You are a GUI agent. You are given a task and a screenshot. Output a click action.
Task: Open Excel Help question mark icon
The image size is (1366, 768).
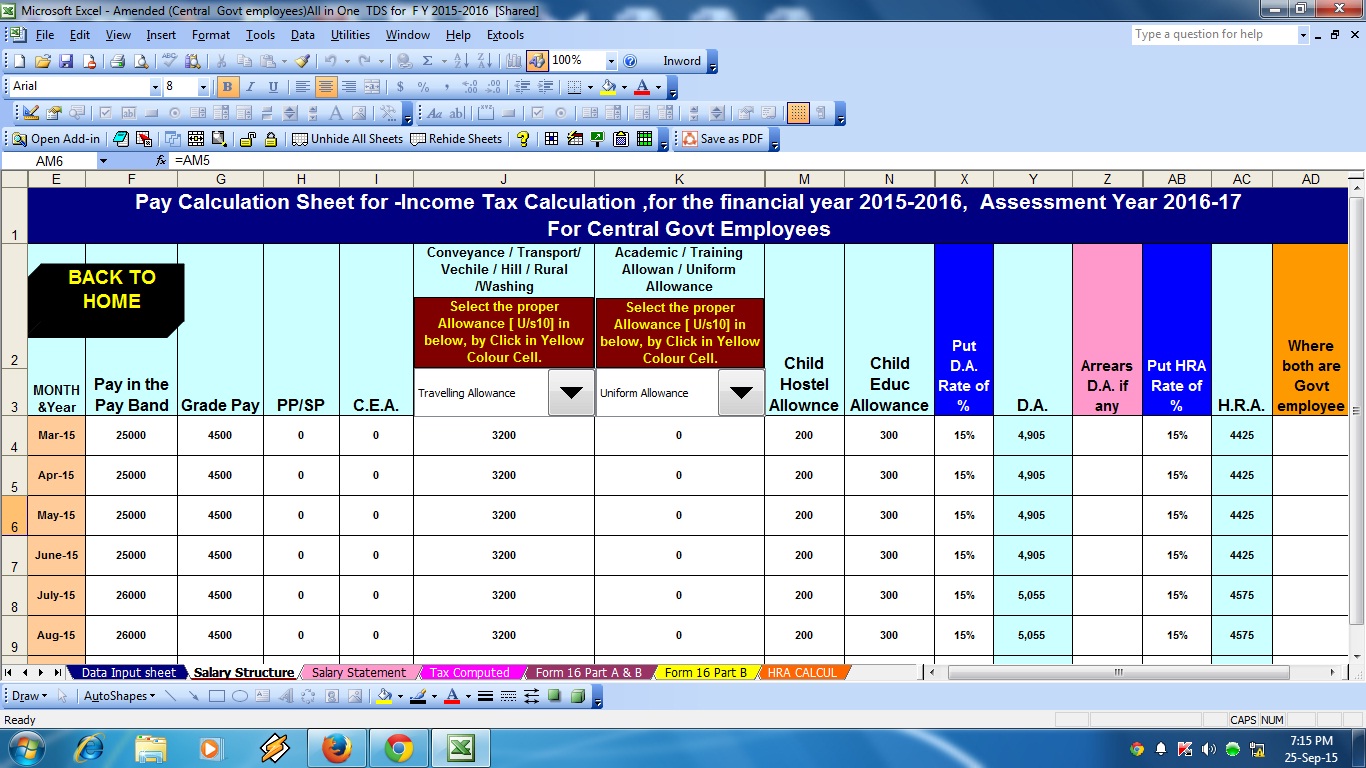pyautogui.click(x=630, y=61)
